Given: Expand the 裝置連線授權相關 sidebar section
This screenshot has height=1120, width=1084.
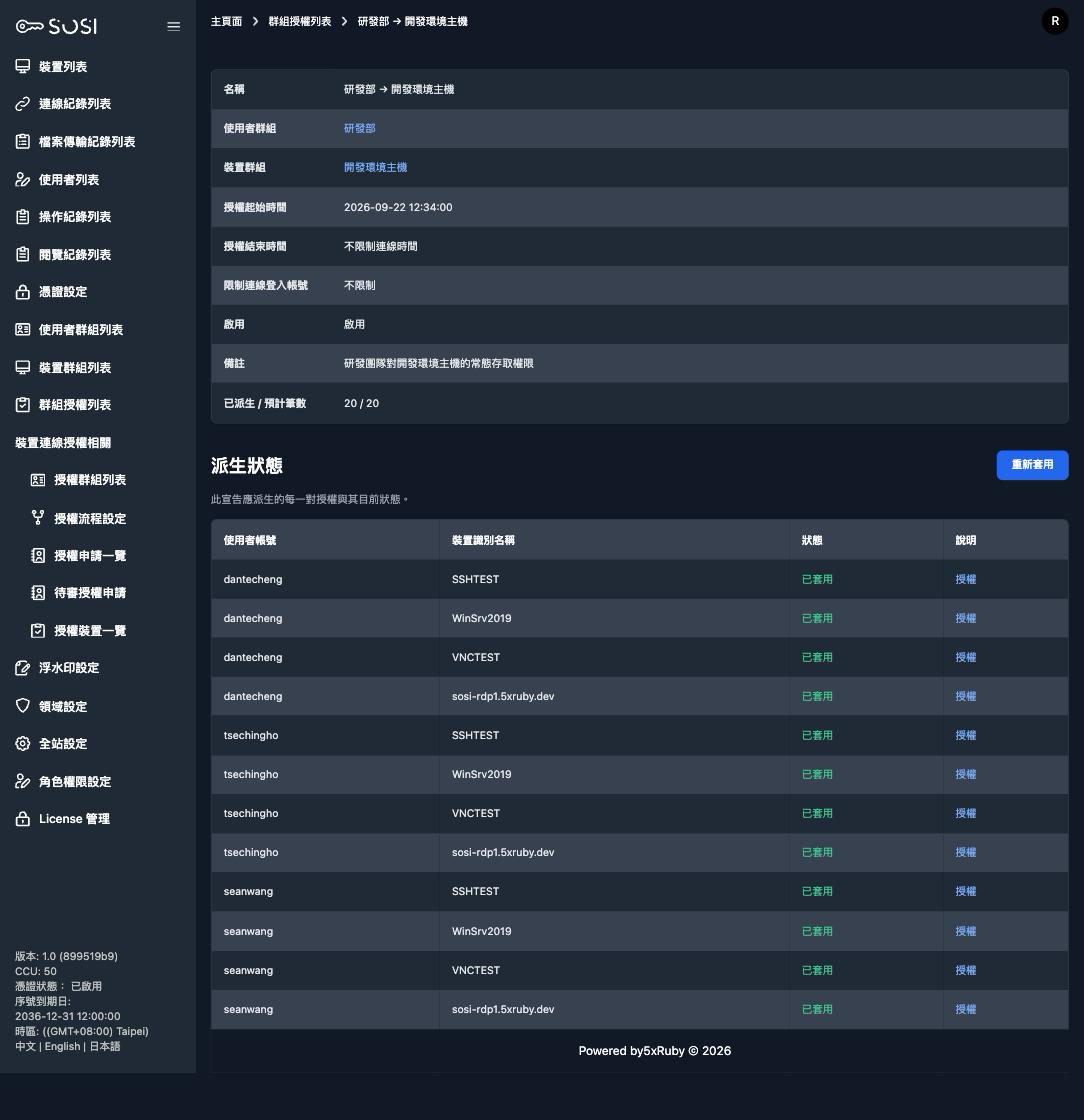Looking at the screenshot, I should pyautogui.click(x=63, y=443).
